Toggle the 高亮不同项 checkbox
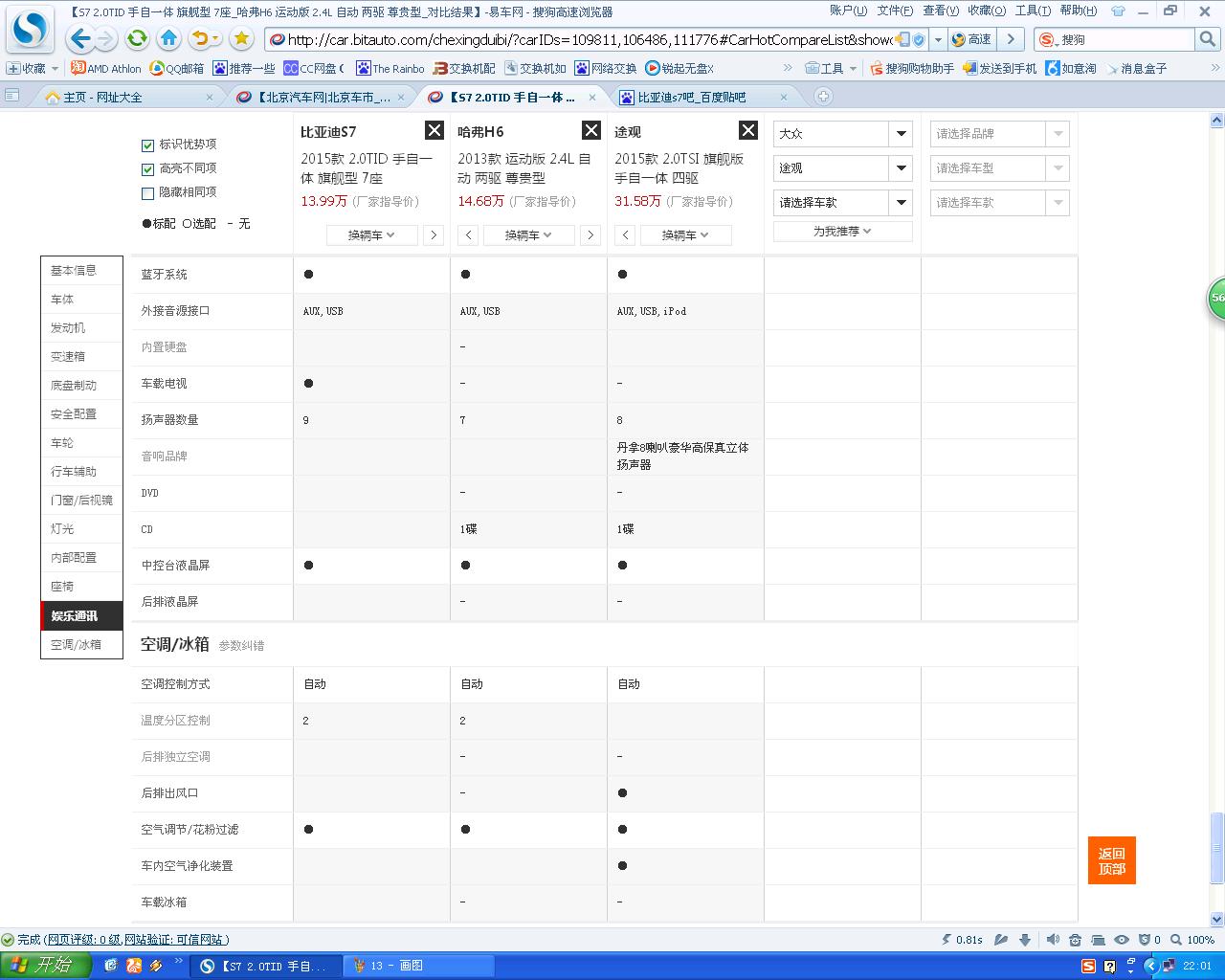The height and width of the screenshot is (980, 1225). click(147, 169)
